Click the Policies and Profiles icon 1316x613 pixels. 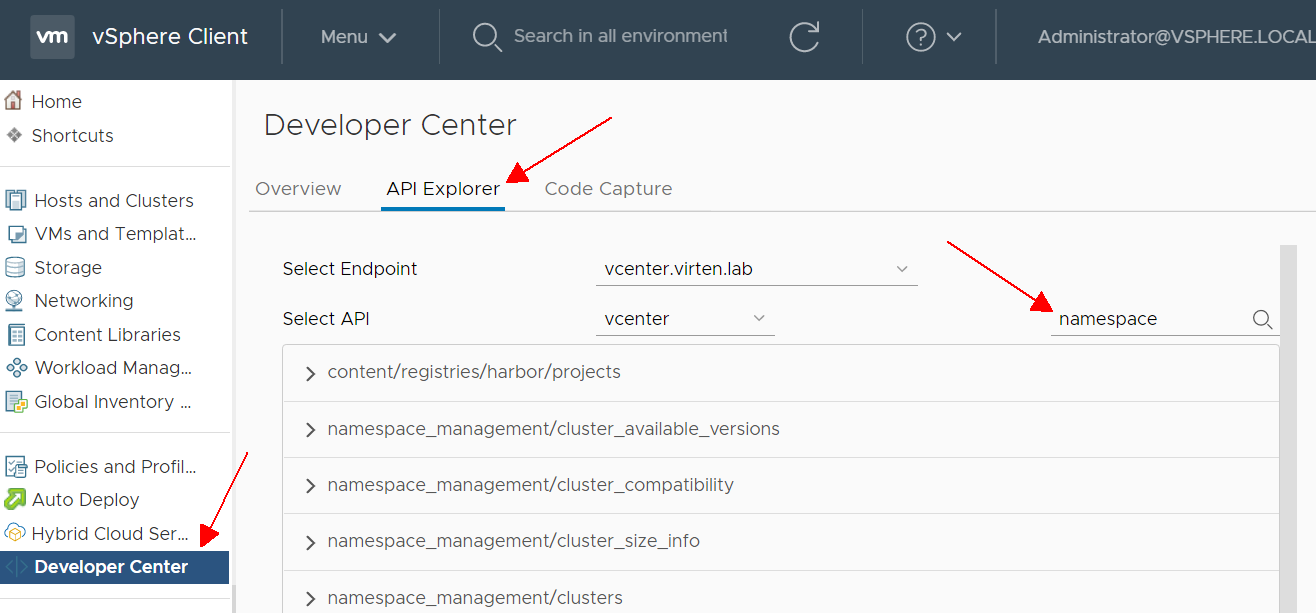coord(15,466)
